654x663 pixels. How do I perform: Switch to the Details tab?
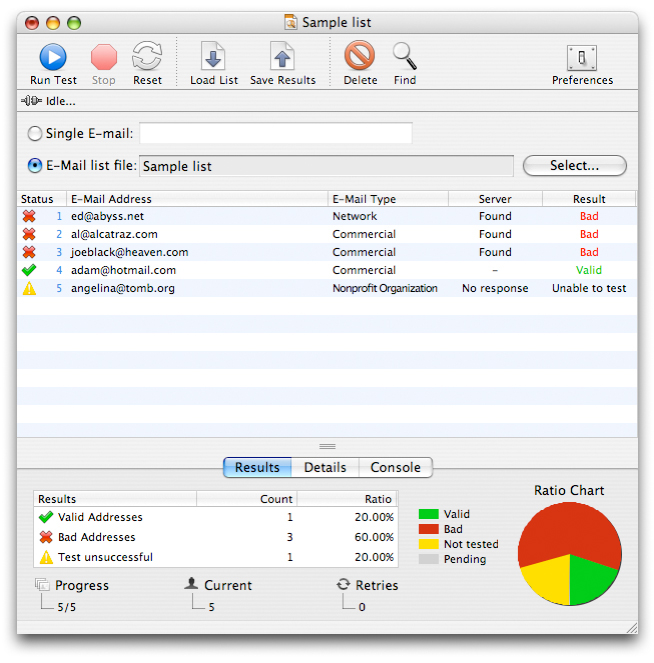point(325,467)
